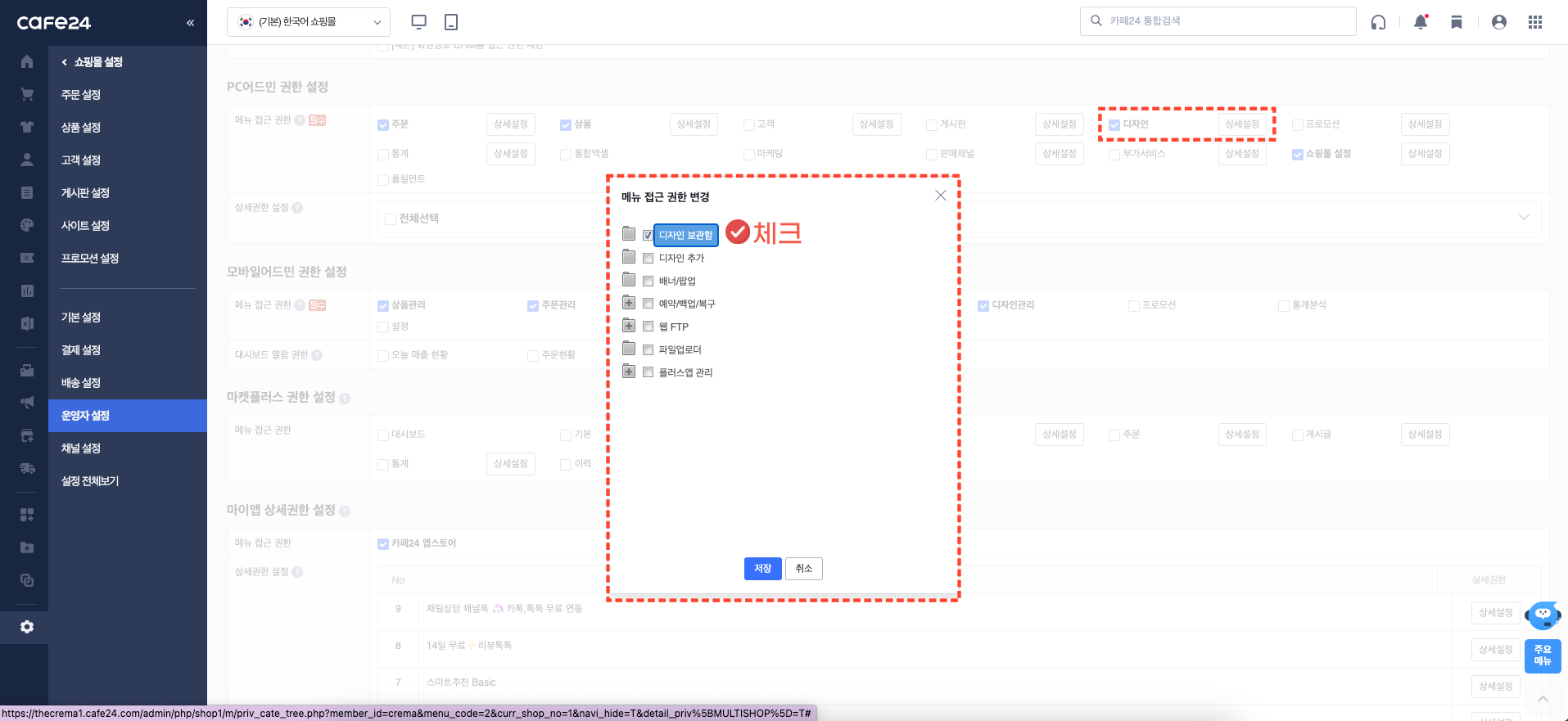Expand the 상세권한 설정 chevron
The image size is (1568, 721).
tap(1524, 217)
